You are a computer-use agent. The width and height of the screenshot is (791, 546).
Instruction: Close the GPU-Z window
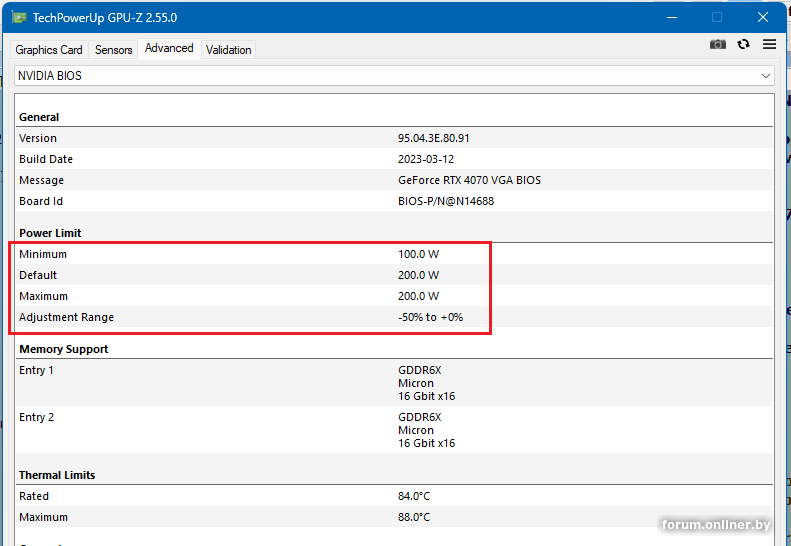(x=763, y=17)
